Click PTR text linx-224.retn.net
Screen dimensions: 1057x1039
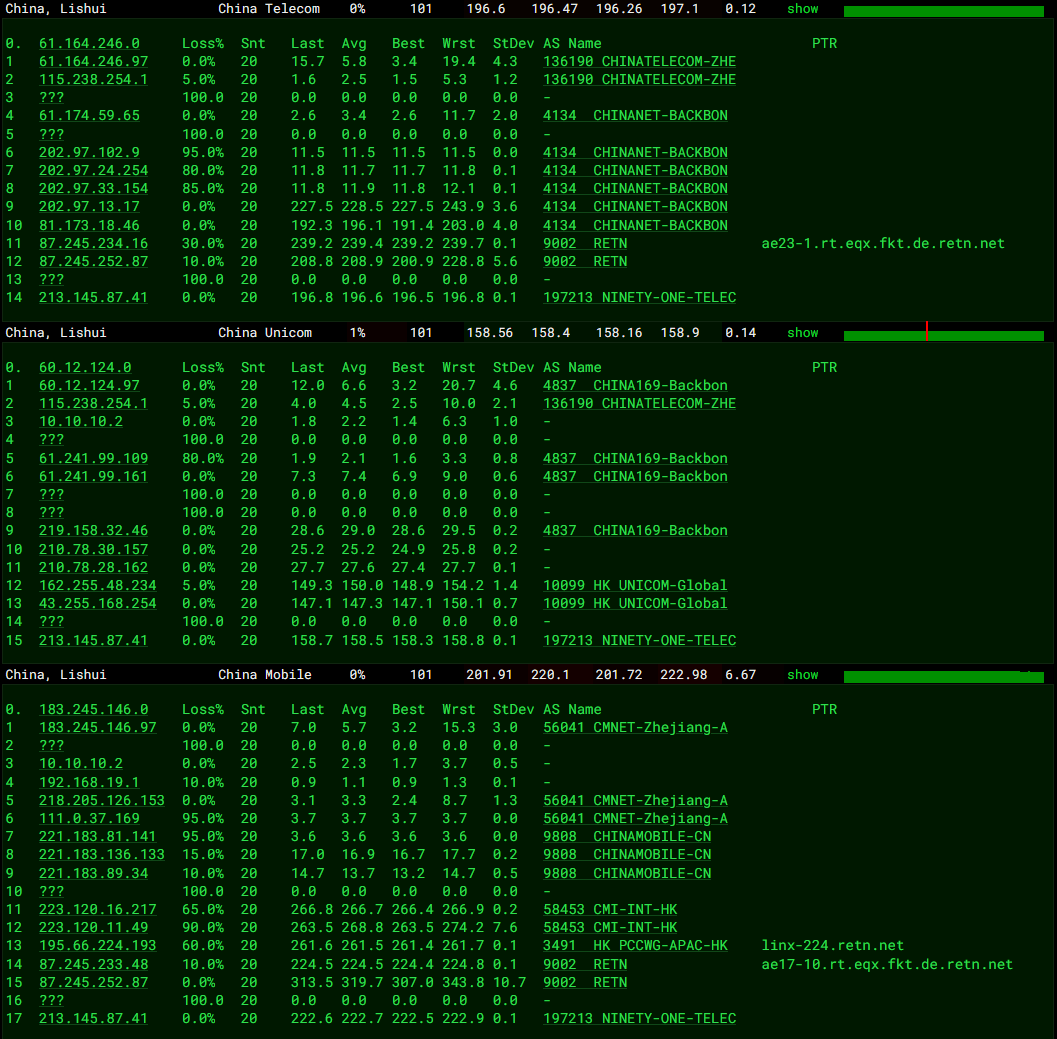pyautogui.click(x=833, y=946)
